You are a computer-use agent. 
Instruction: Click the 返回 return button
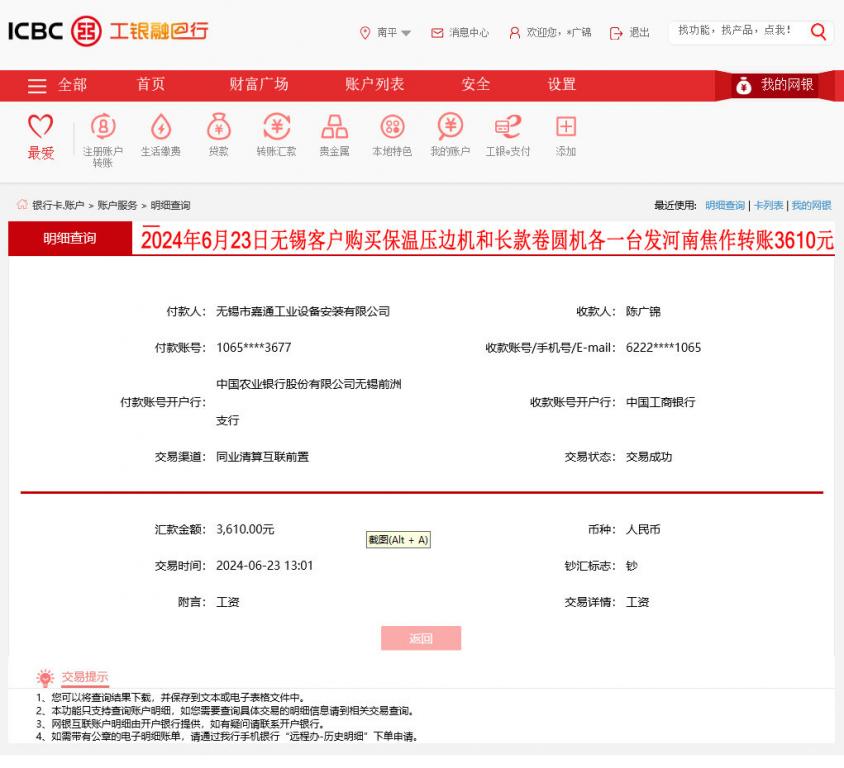[421, 637]
